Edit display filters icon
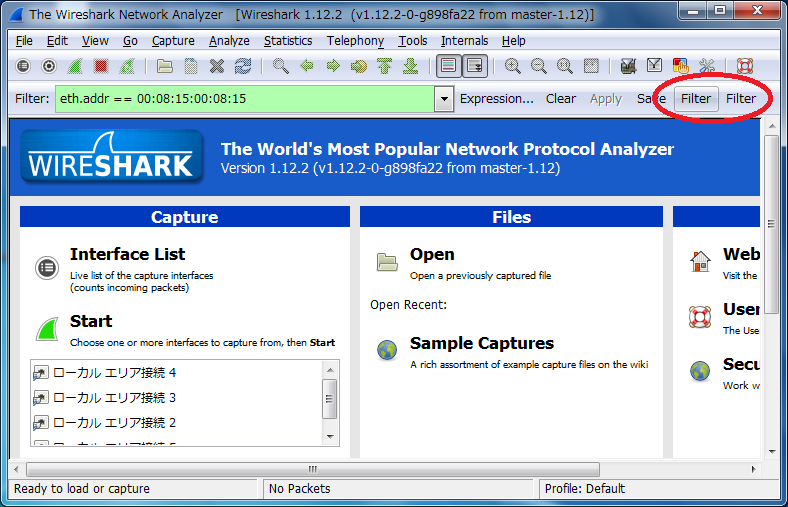788x507 pixels. [x=654, y=66]
